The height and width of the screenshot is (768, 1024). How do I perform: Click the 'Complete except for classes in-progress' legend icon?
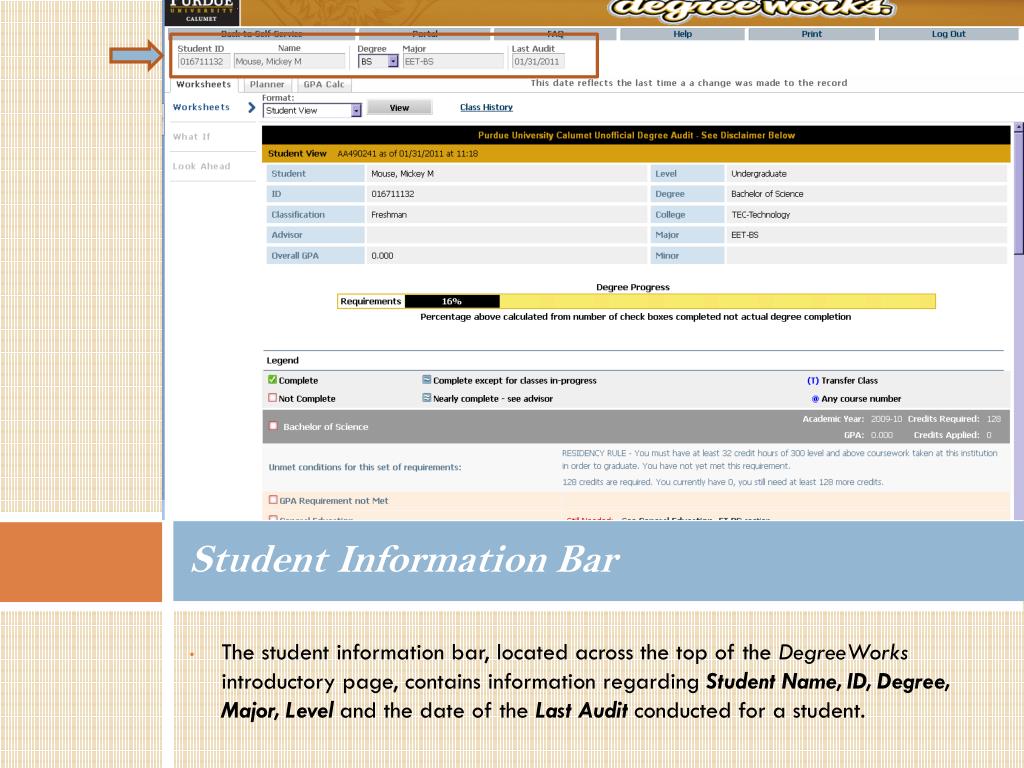tap(426, 379)
